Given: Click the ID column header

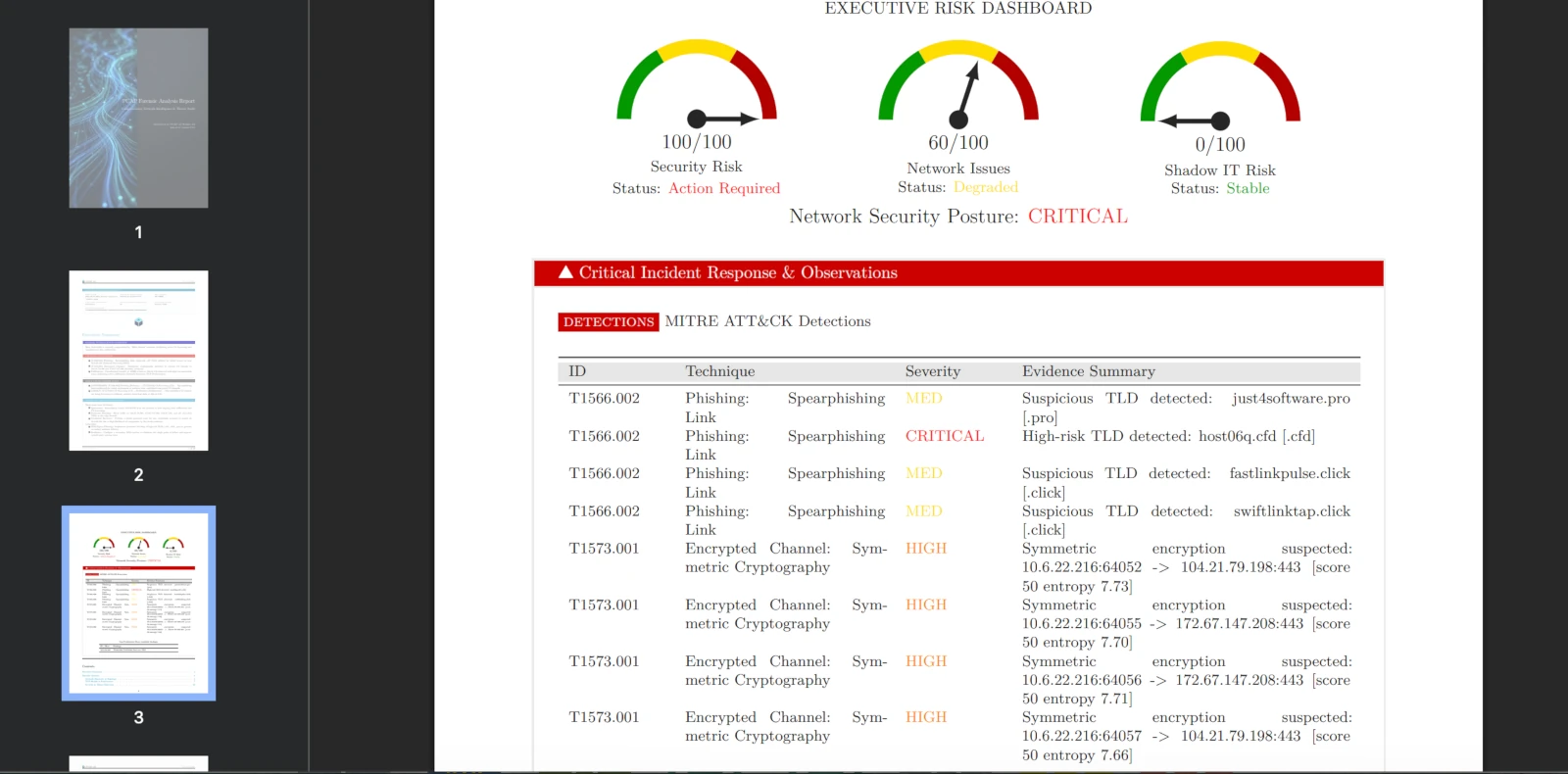Looking at the screenshot, I should (x=577, y=371).
